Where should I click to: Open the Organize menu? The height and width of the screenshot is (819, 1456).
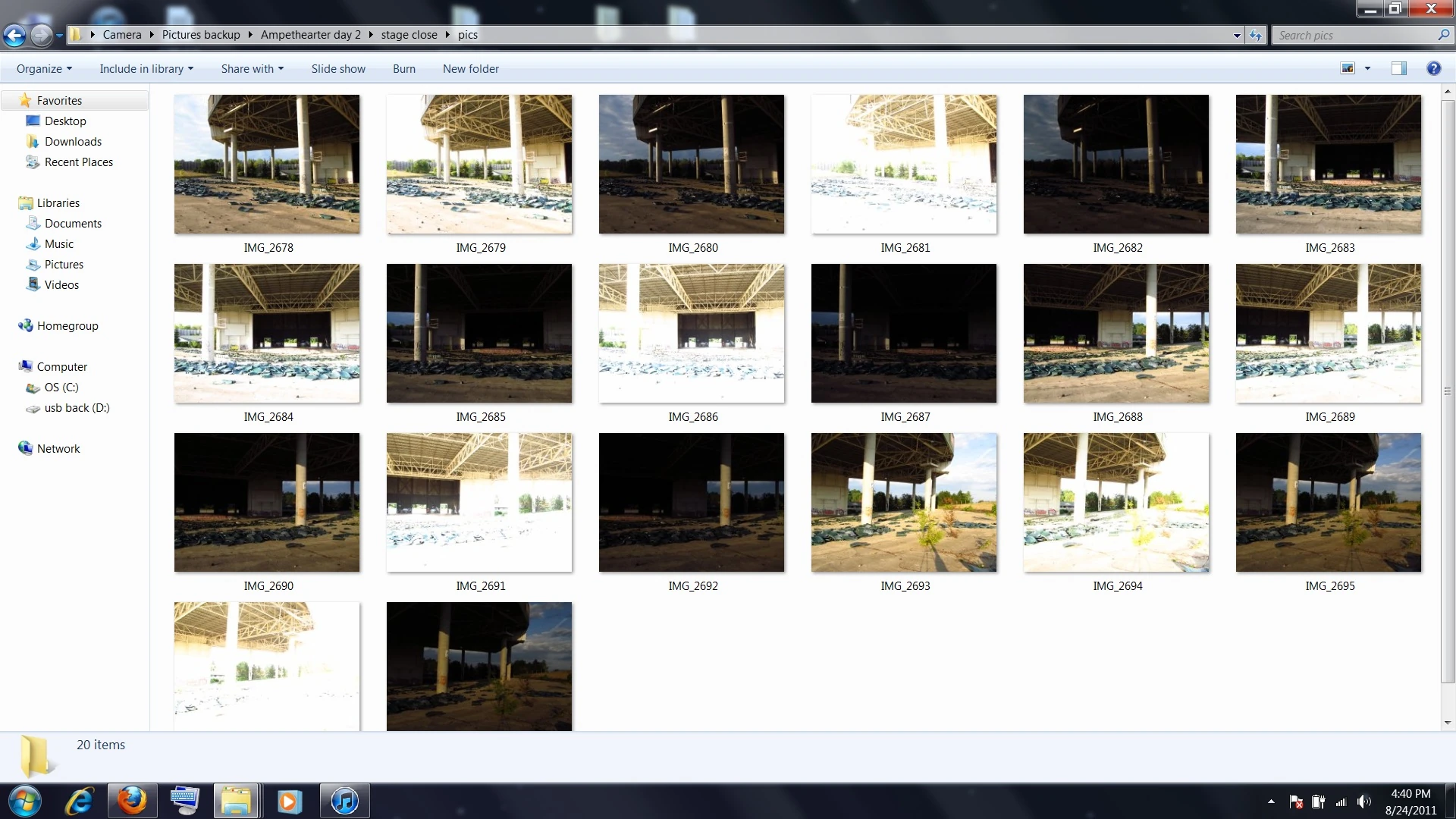[x=44, y=68]
